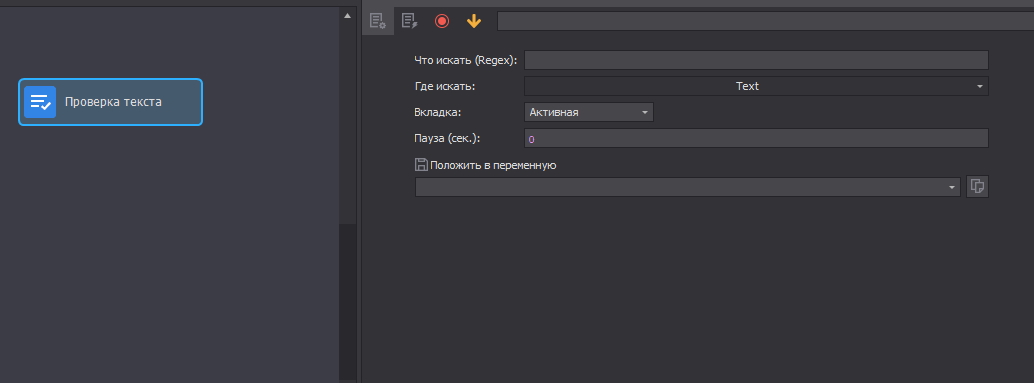Select the Проверка текста action block
The image size is (1034, 383).
click(110, 102)
